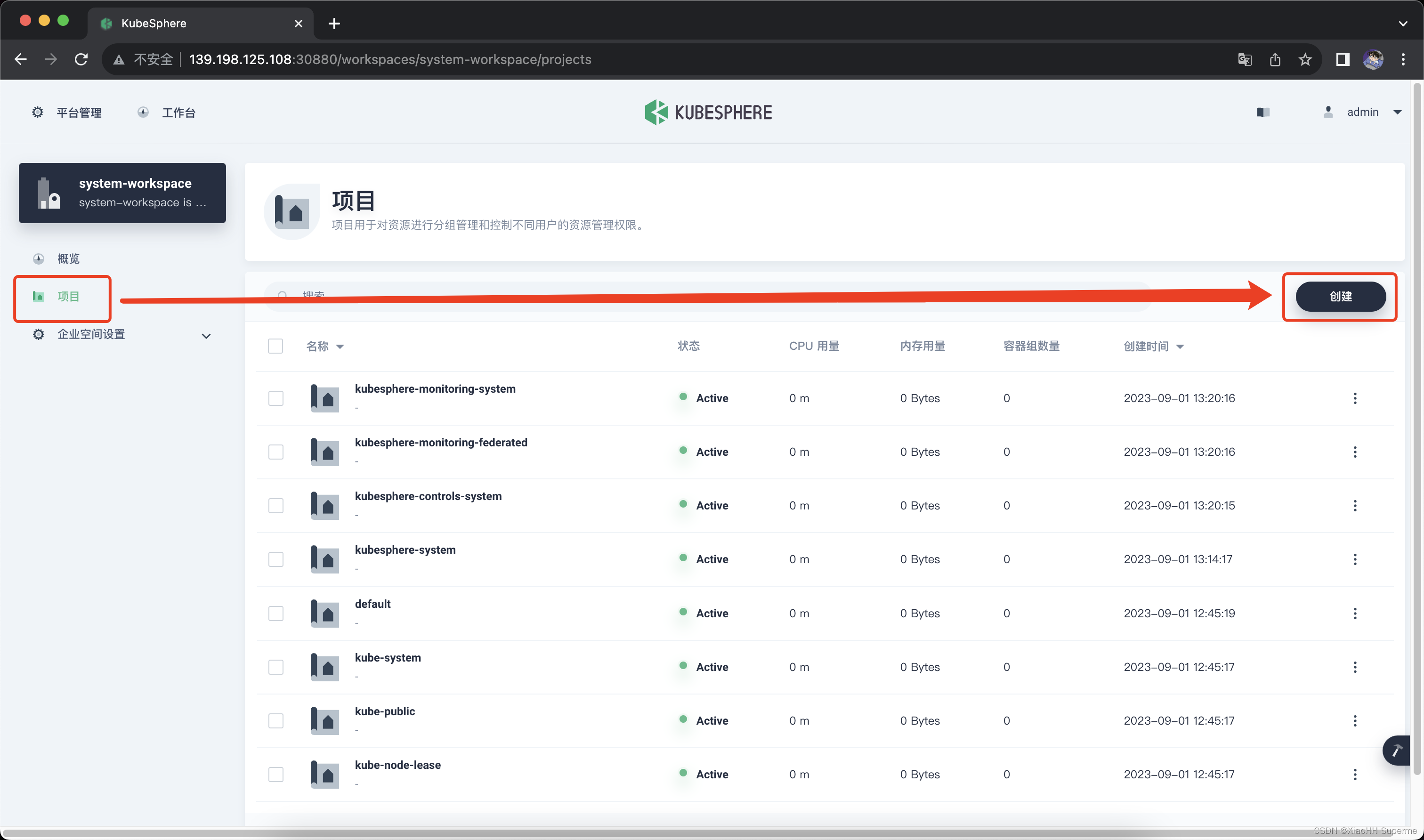Sort by the 创建时间 column arrow
This screenshot has width=1424, height=840.
point(1180,347)
